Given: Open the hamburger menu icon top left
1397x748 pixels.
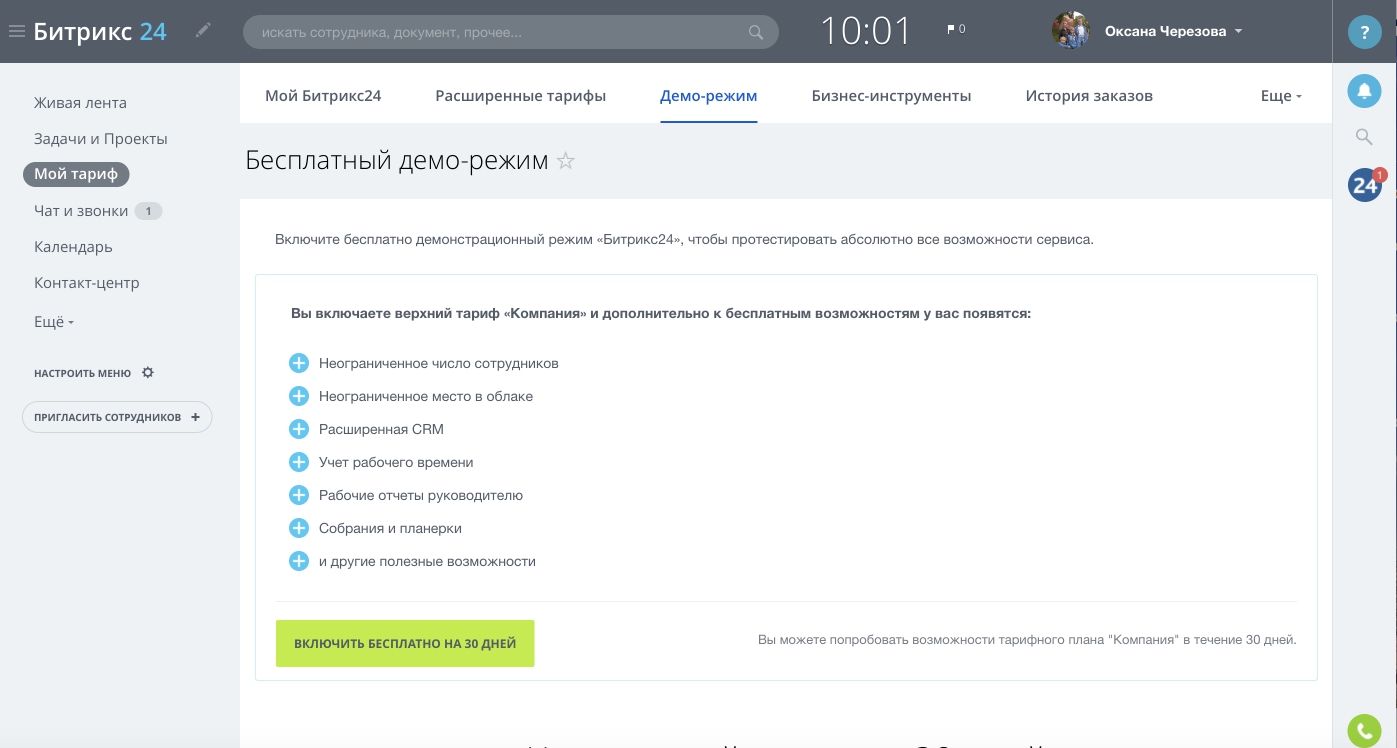Looking at the screenshot, I should coord(16,31).
